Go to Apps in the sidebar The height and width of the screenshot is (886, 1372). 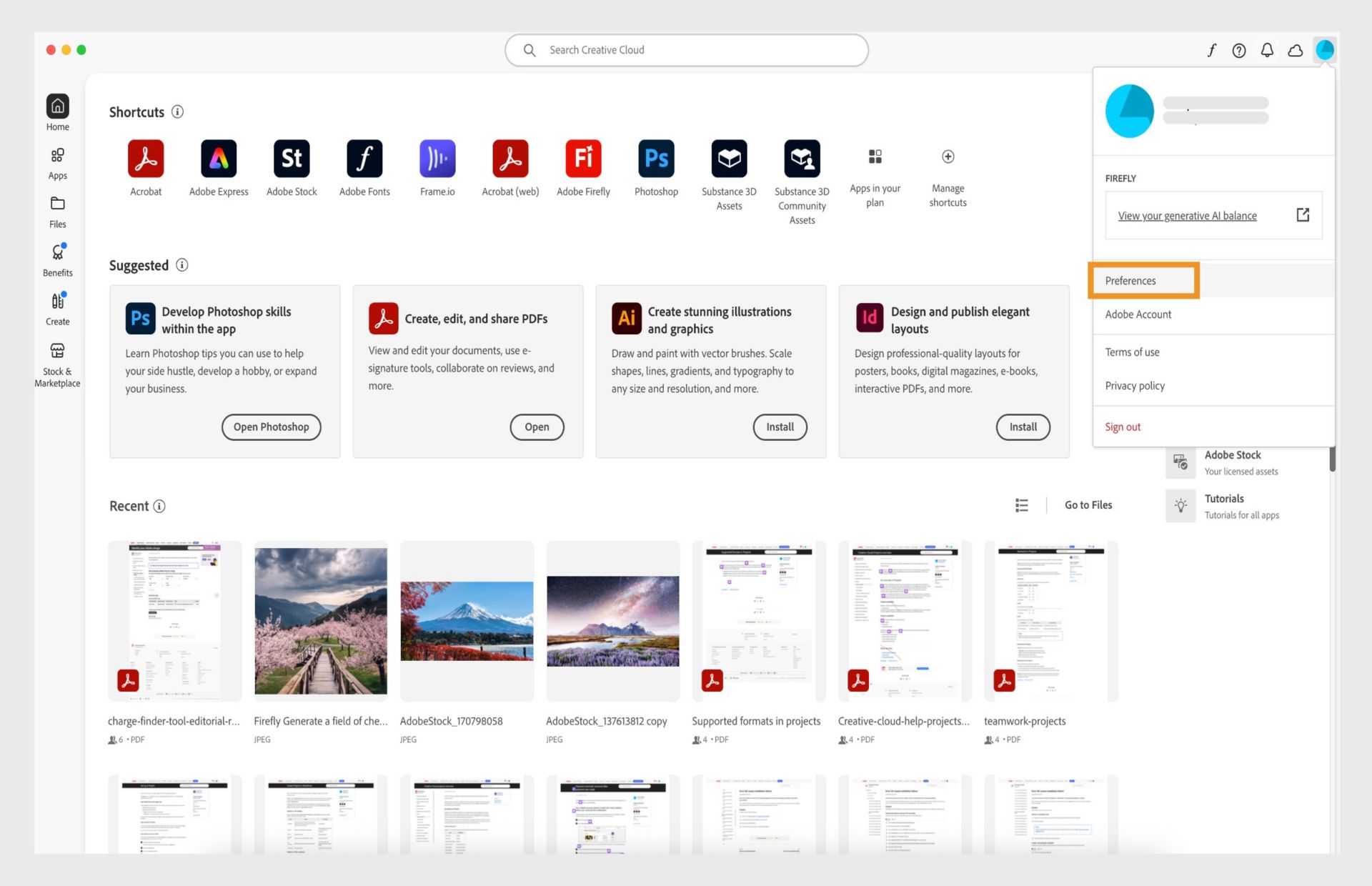57,163
